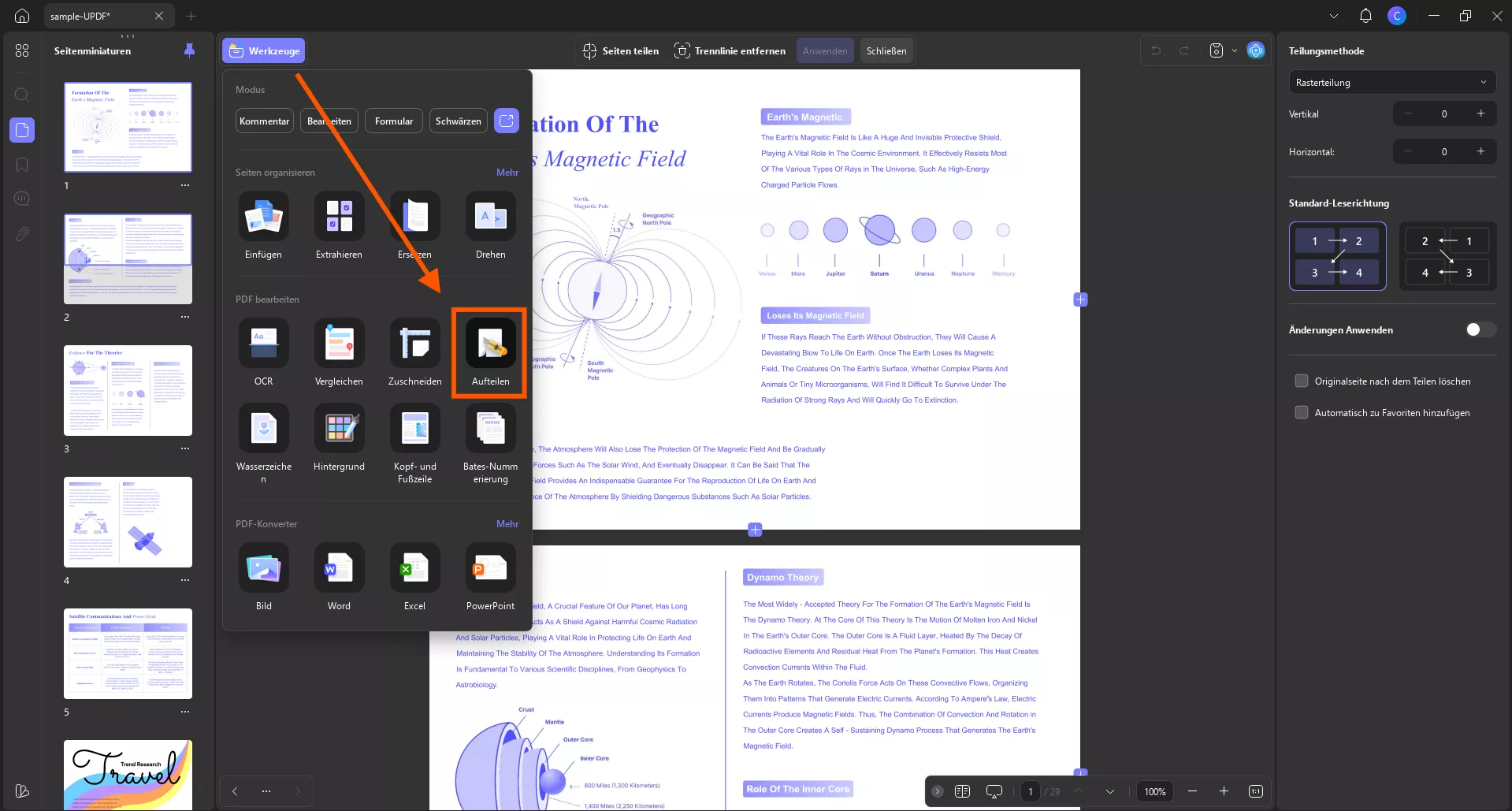The height and width of the screenshot is (811, 1512).
Task: Expand the save options dropdown arrow
Action: point(1235,50)
